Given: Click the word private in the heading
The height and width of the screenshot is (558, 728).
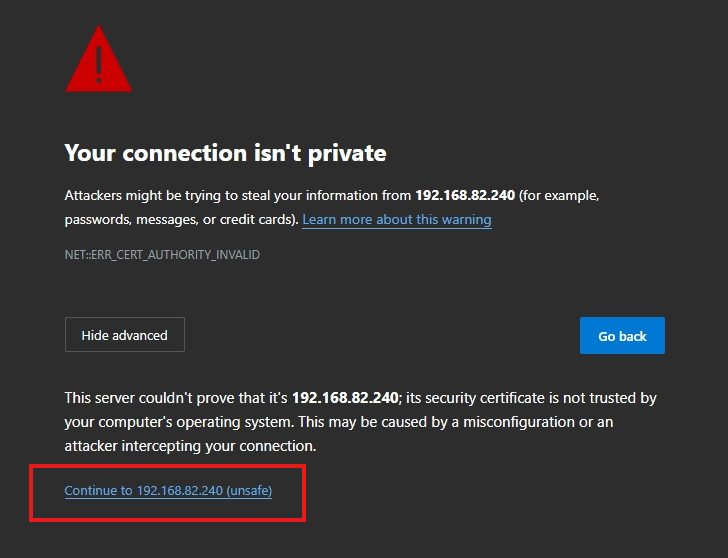Looking at the screenshot, I should click(x=347, y=153).
